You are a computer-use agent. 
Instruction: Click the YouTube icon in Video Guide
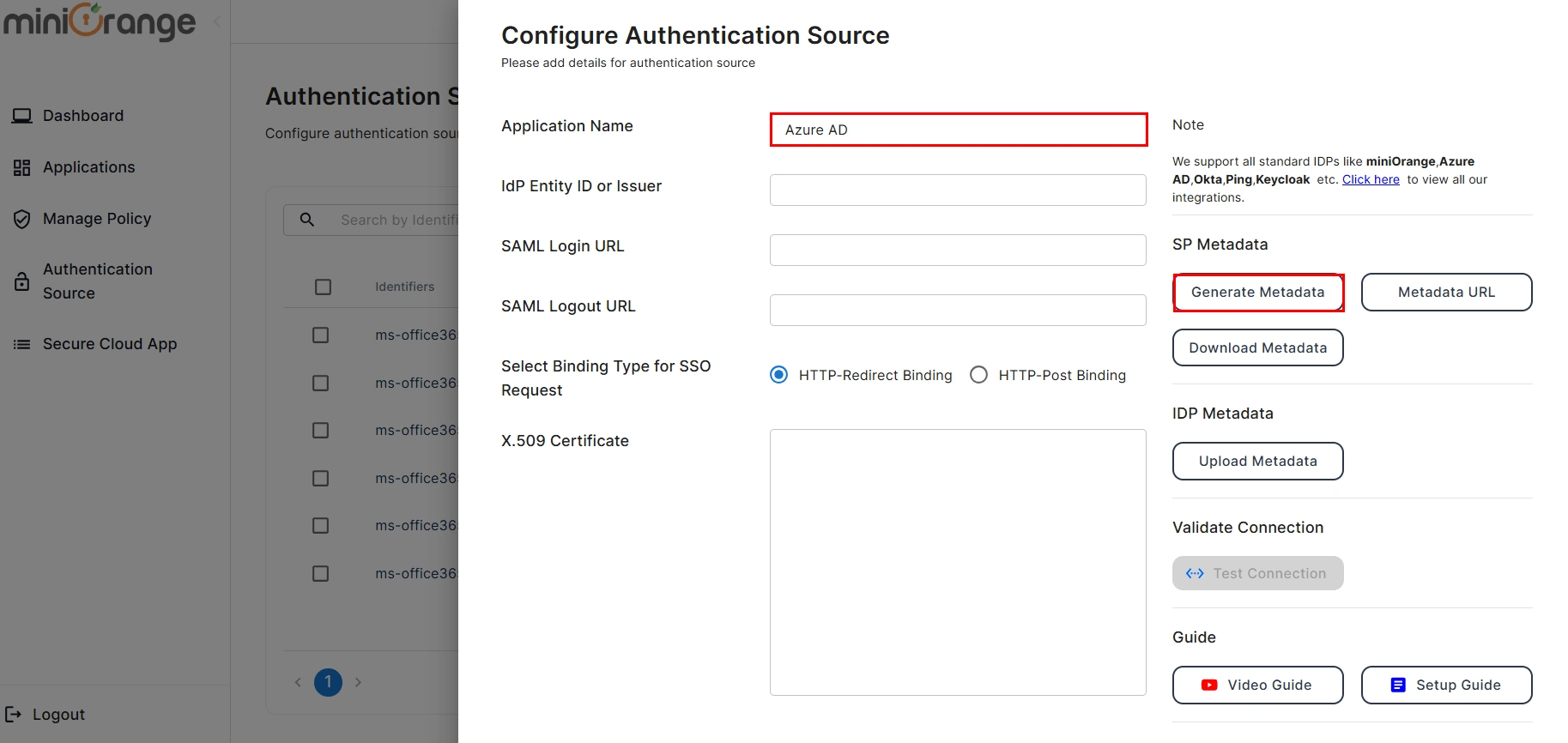(1209, 686)
